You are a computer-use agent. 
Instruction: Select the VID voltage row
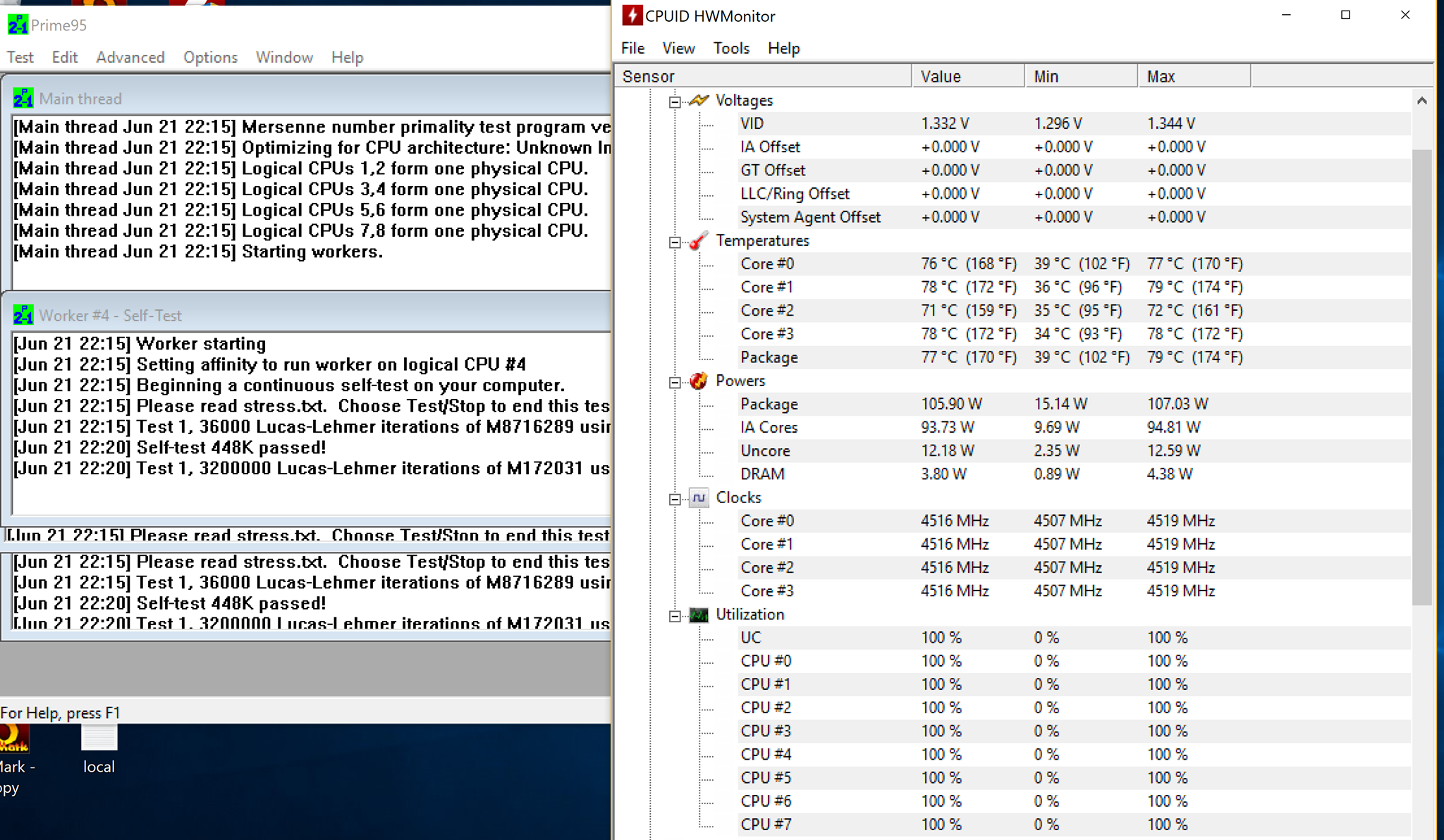click(x=1073, y=123)
